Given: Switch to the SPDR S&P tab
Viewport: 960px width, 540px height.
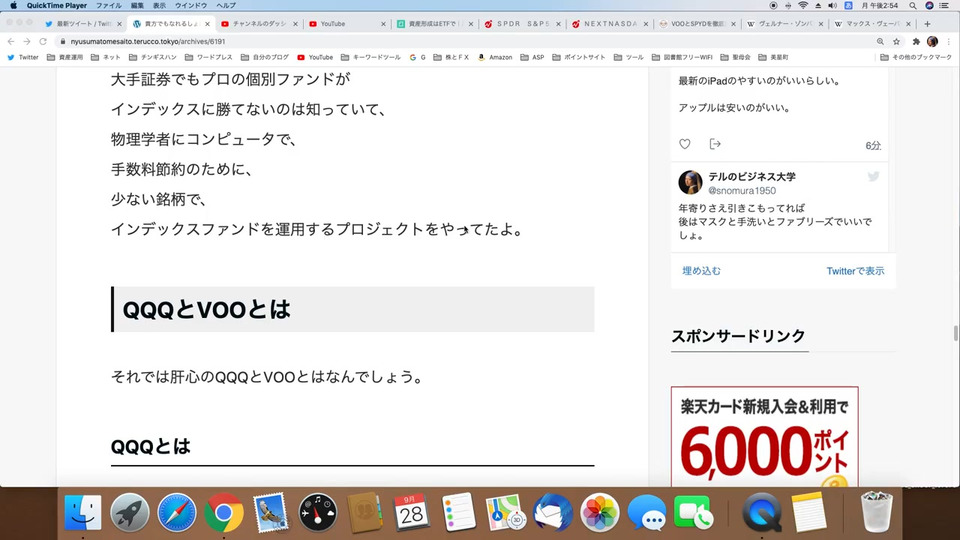Looking at the screenshot, I should (x=522, y=24).
